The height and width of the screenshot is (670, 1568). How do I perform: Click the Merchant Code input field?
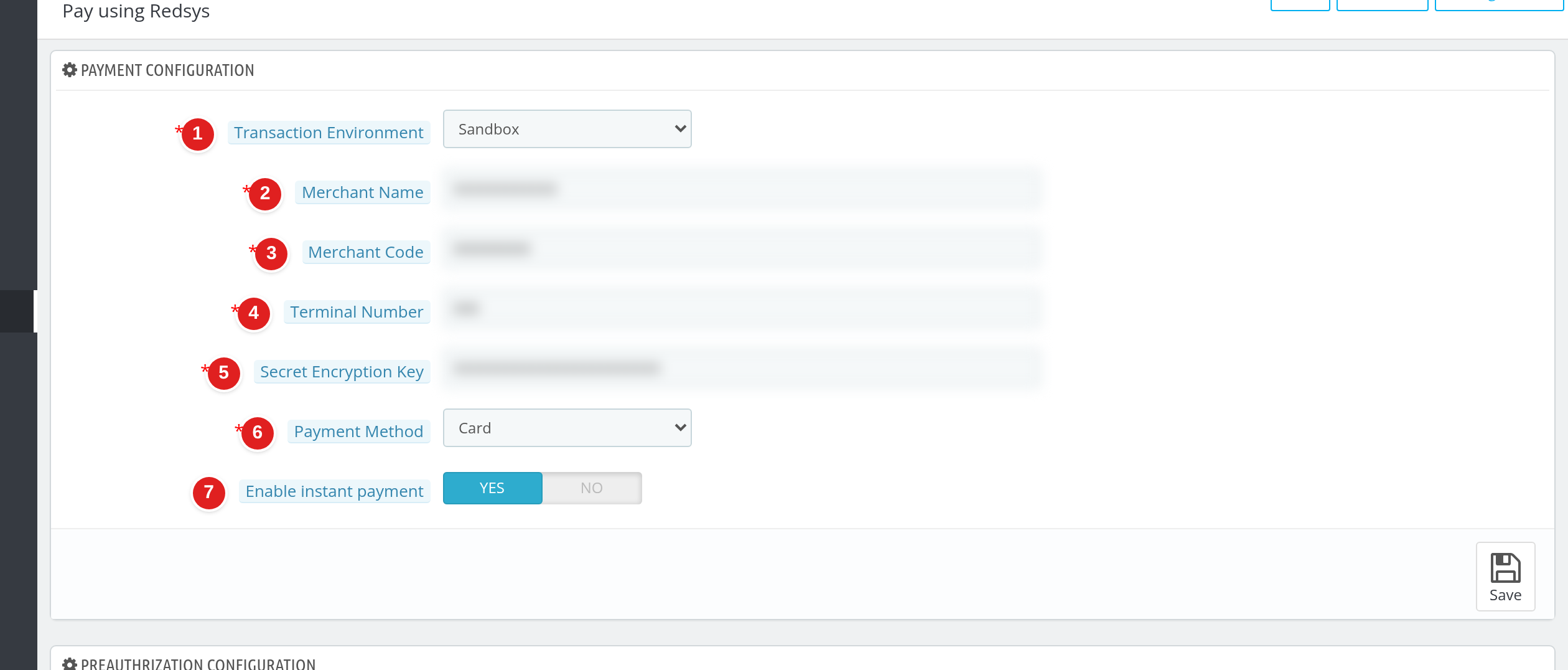click(x=743, y=248)
